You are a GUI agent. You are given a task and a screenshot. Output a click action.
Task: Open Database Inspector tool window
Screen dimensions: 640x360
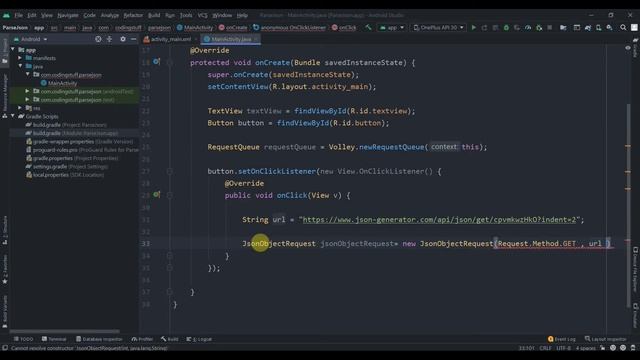99,339
